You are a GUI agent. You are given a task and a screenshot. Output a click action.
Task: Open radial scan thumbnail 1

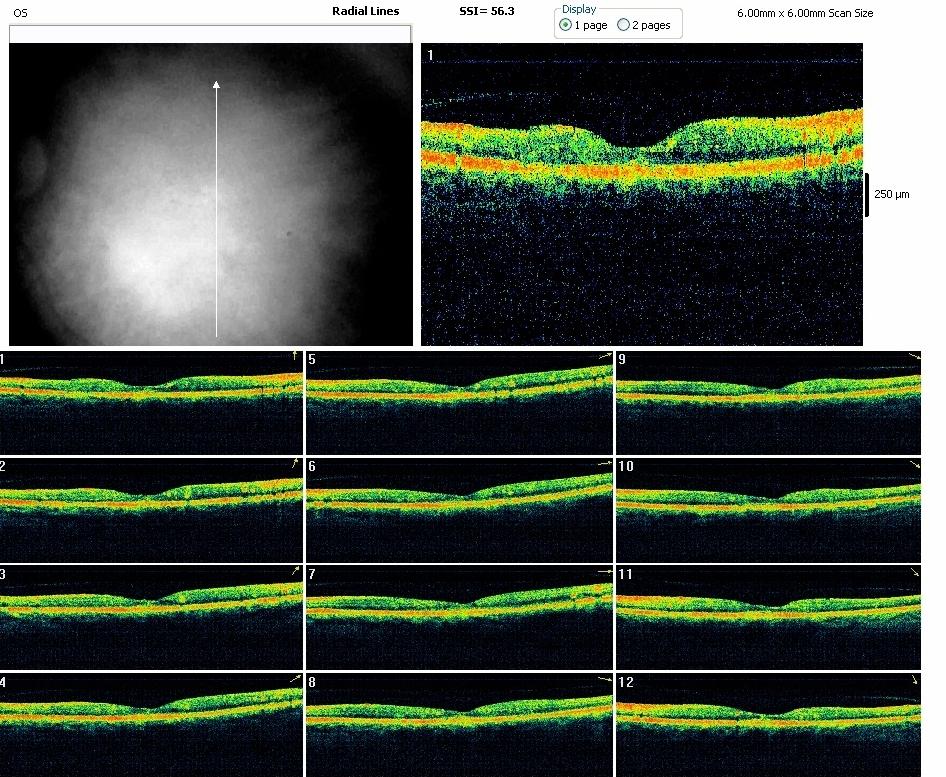tap(150, 402)
